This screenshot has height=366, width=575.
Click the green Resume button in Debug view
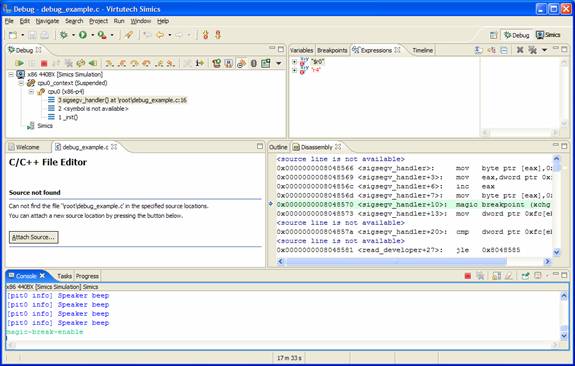pyautogui.click(x=19, y=63)
